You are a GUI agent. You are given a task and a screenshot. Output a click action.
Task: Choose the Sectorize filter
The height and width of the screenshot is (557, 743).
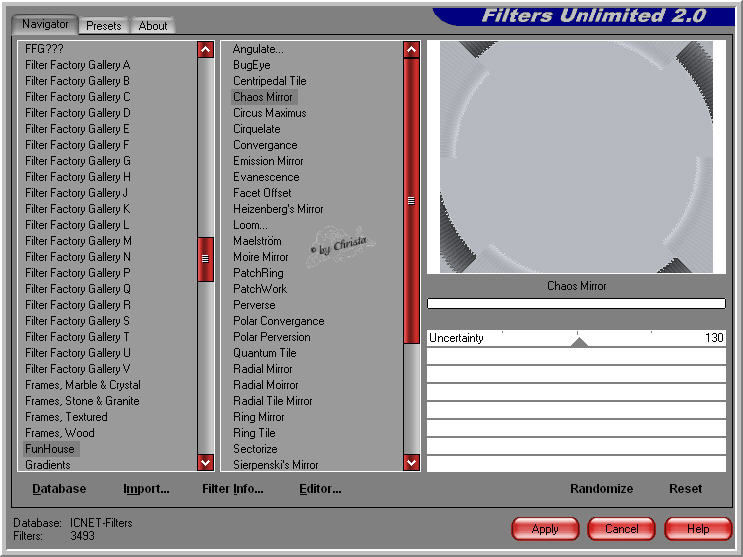click(255, 449)
